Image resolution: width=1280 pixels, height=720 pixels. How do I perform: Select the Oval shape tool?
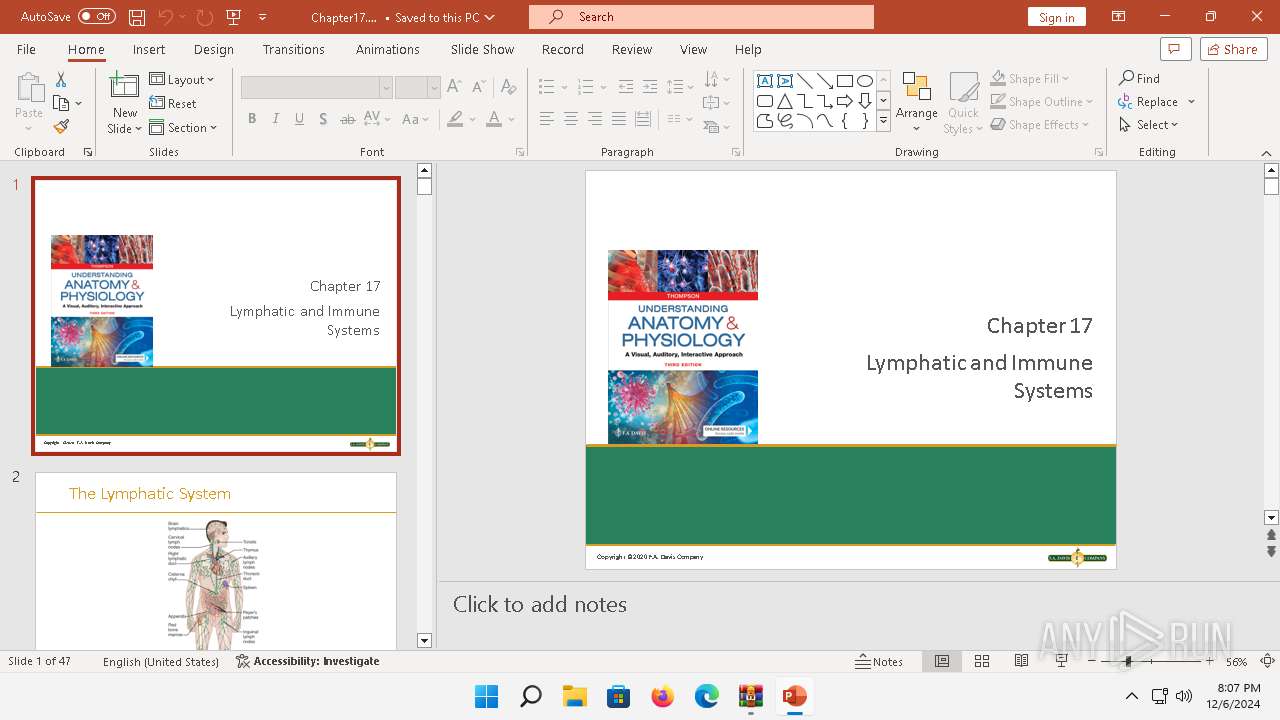point(865,81)
